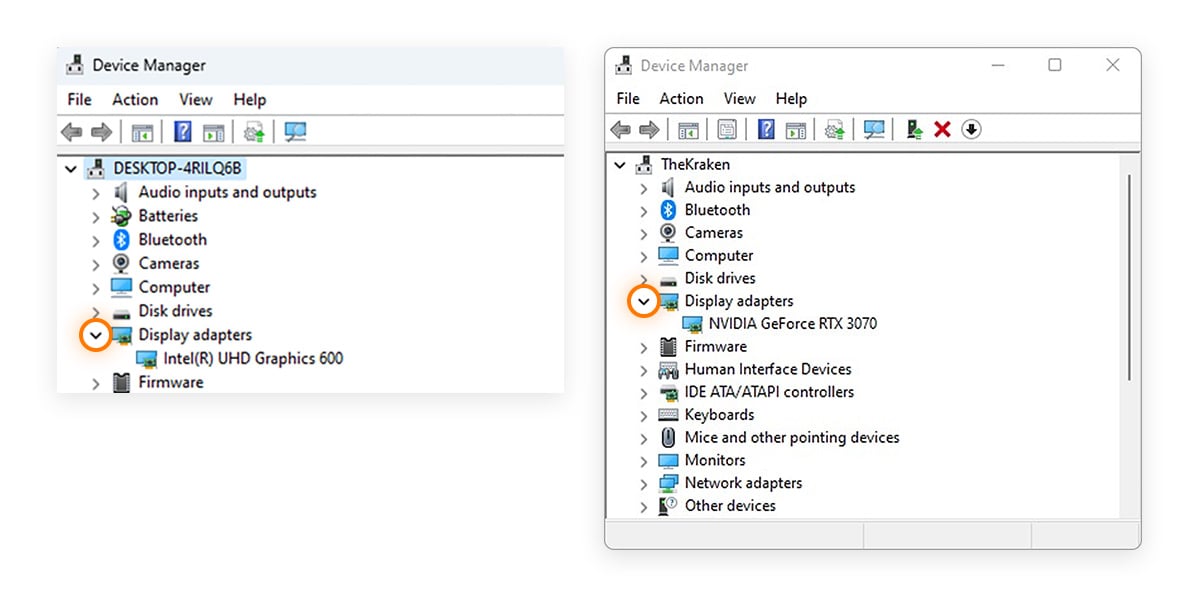Click the Human Interface Devices category icon
The height and width of the screenshot is (596, 1200).
(x=668, y=369)
